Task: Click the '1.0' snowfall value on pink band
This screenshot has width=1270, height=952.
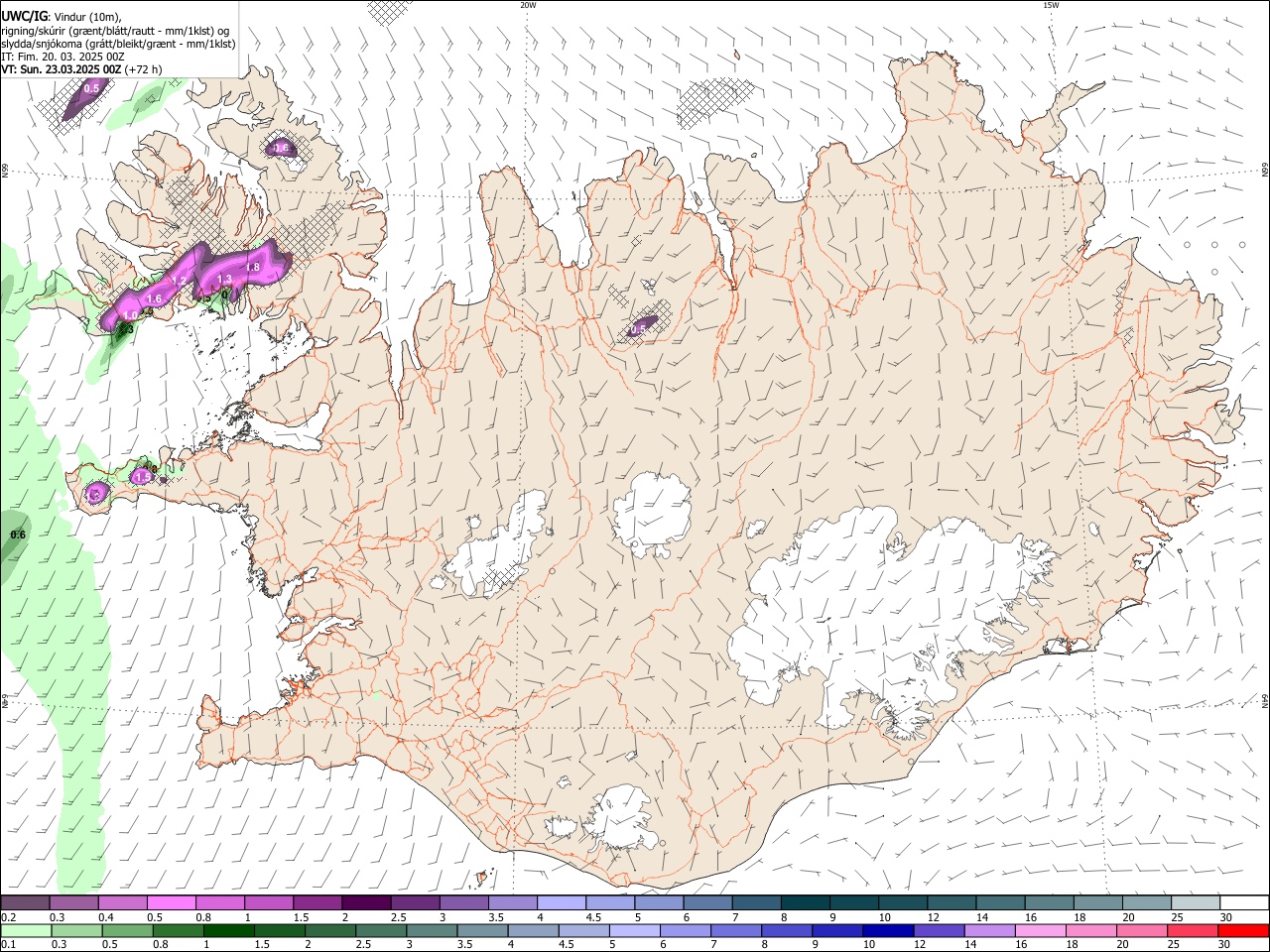Action: click(130, 316)
